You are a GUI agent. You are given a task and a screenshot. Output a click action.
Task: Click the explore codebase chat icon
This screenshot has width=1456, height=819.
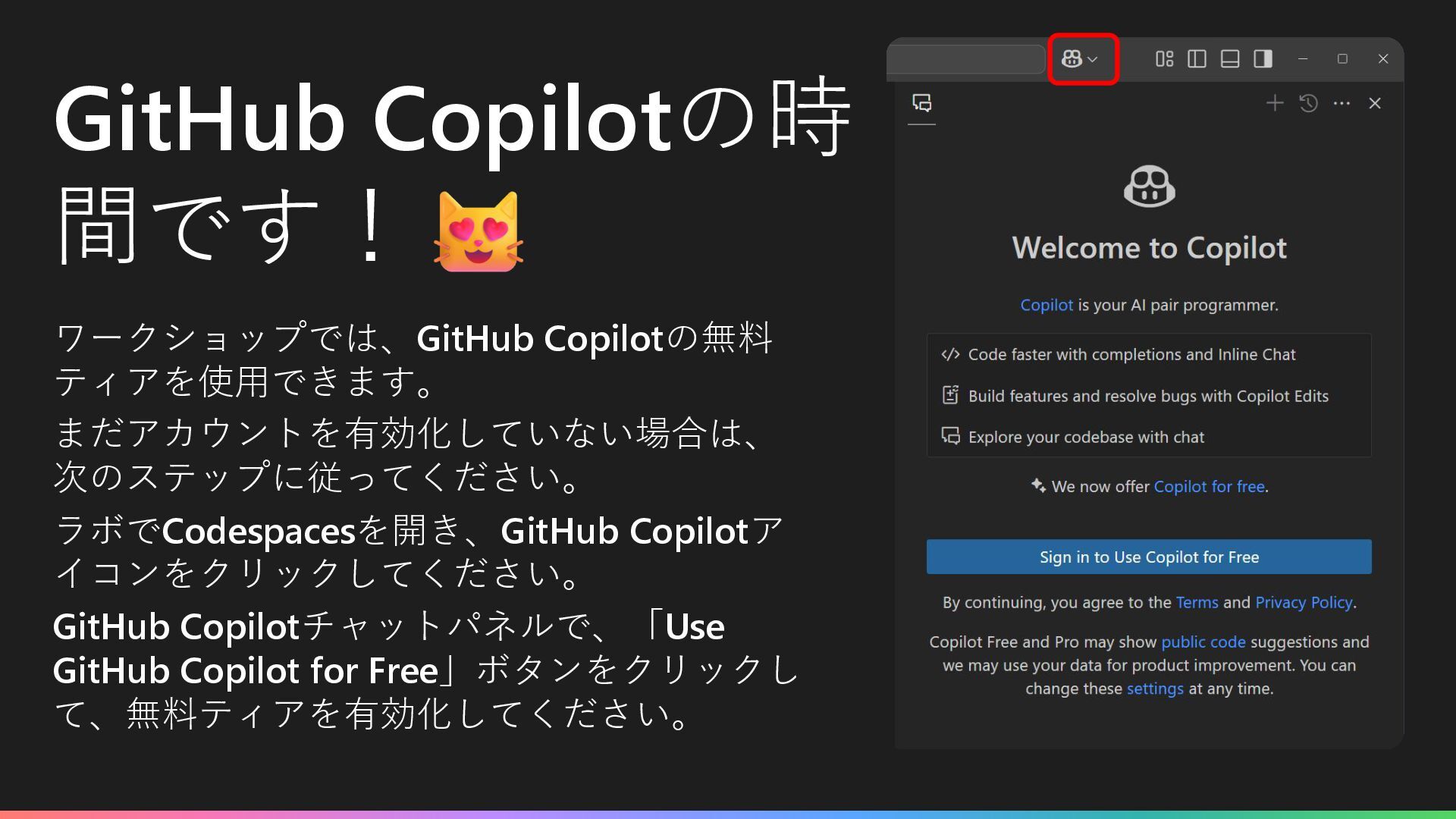click(x=950, y=436)
